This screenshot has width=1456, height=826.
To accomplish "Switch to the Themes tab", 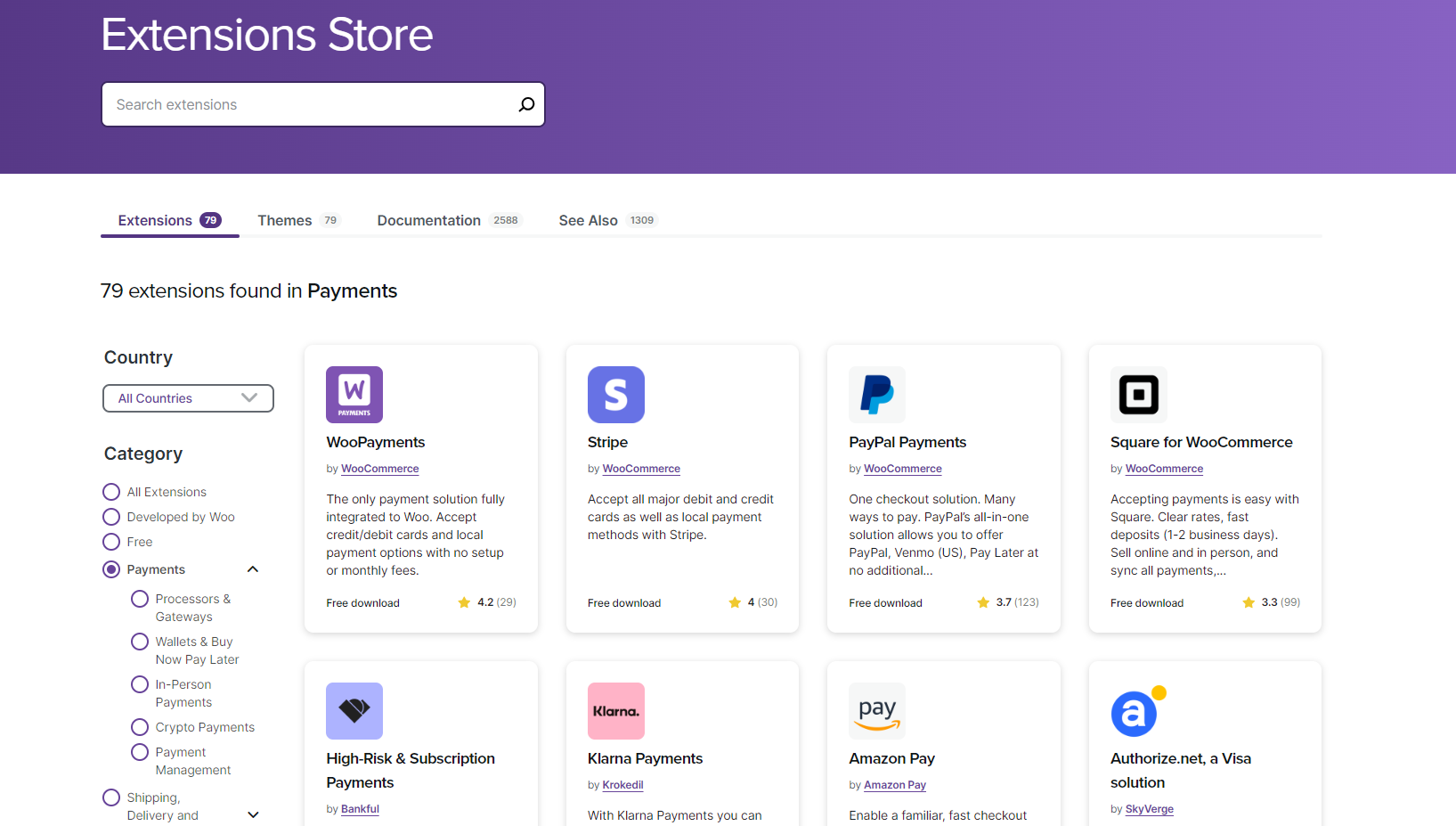I will tap(298, 220).
